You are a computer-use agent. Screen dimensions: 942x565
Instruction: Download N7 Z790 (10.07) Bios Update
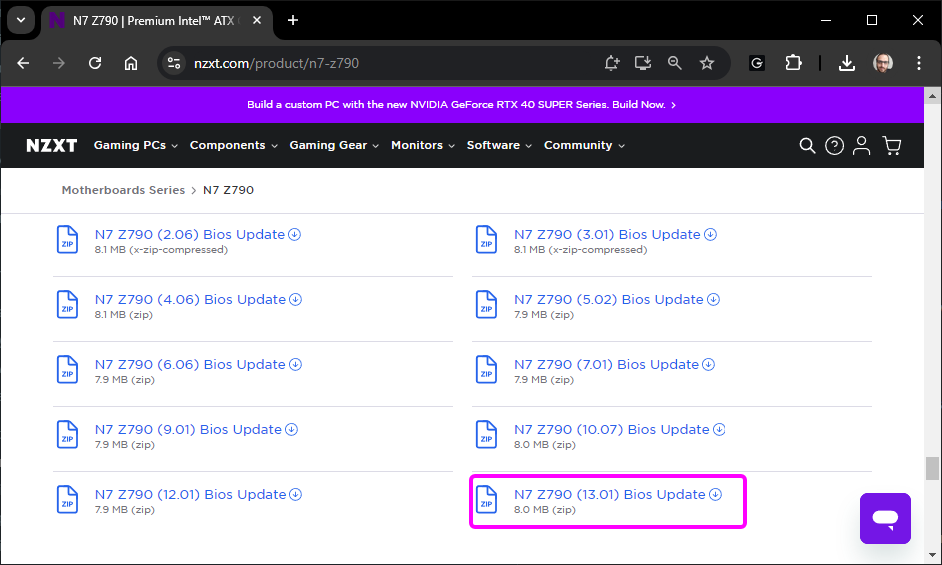click(x=619, y=429)
